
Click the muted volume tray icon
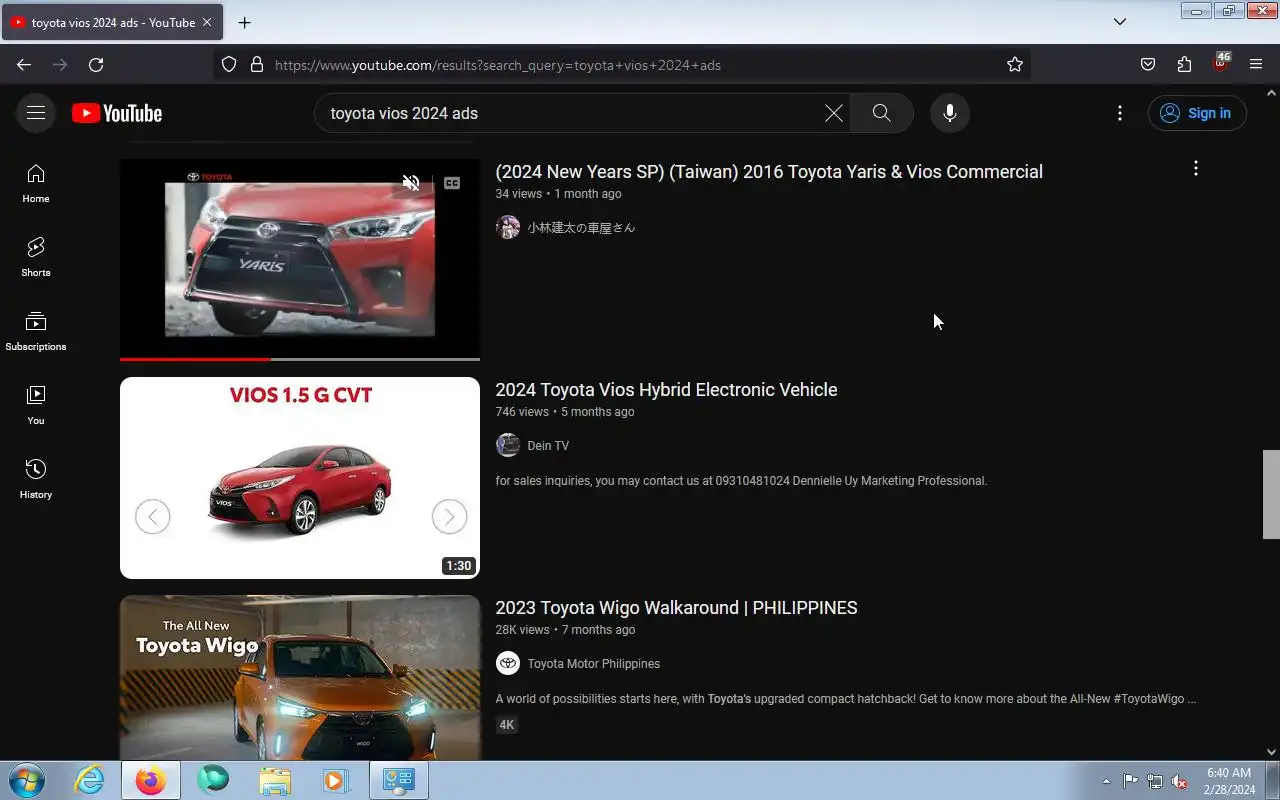click(1180, 781)
